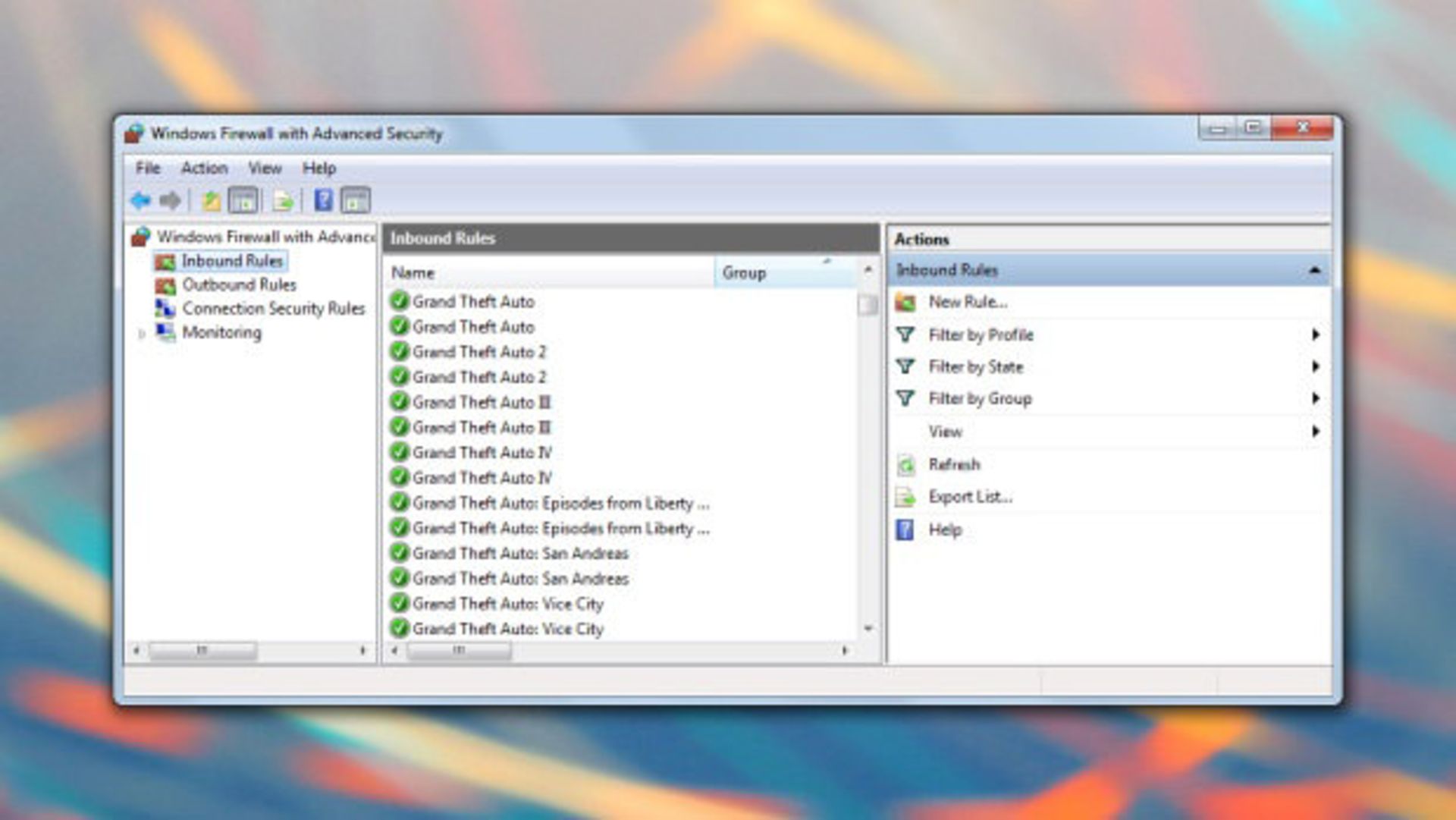Select Outbound Rules in the tree
Viewport: 1456px width, 820px height.
click(239, 285)
